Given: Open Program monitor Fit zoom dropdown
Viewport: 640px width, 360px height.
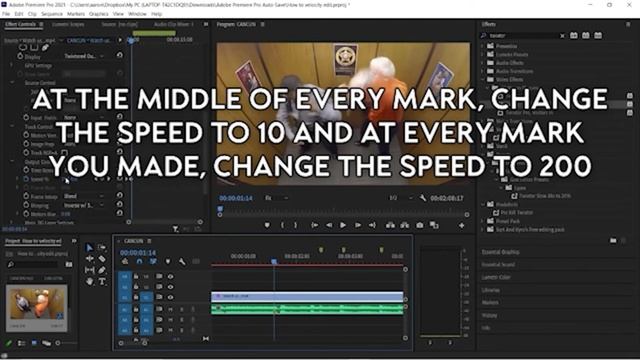Looking at the screenshot, I should point(276,198).
